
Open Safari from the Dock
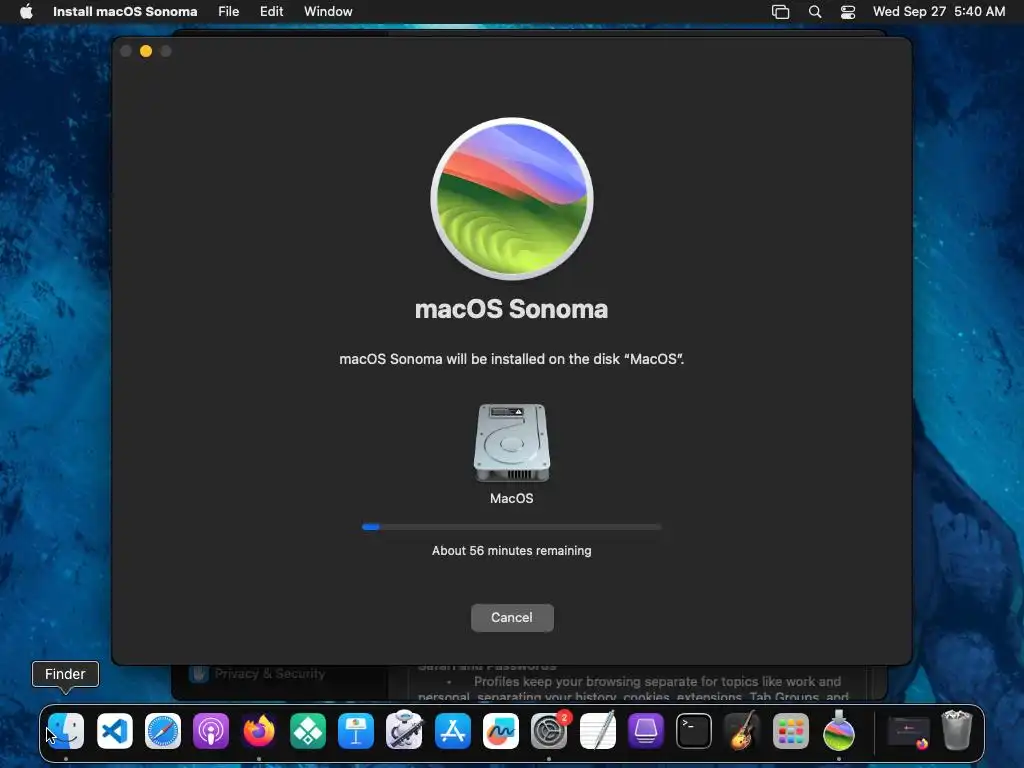(x=163, y=731)
